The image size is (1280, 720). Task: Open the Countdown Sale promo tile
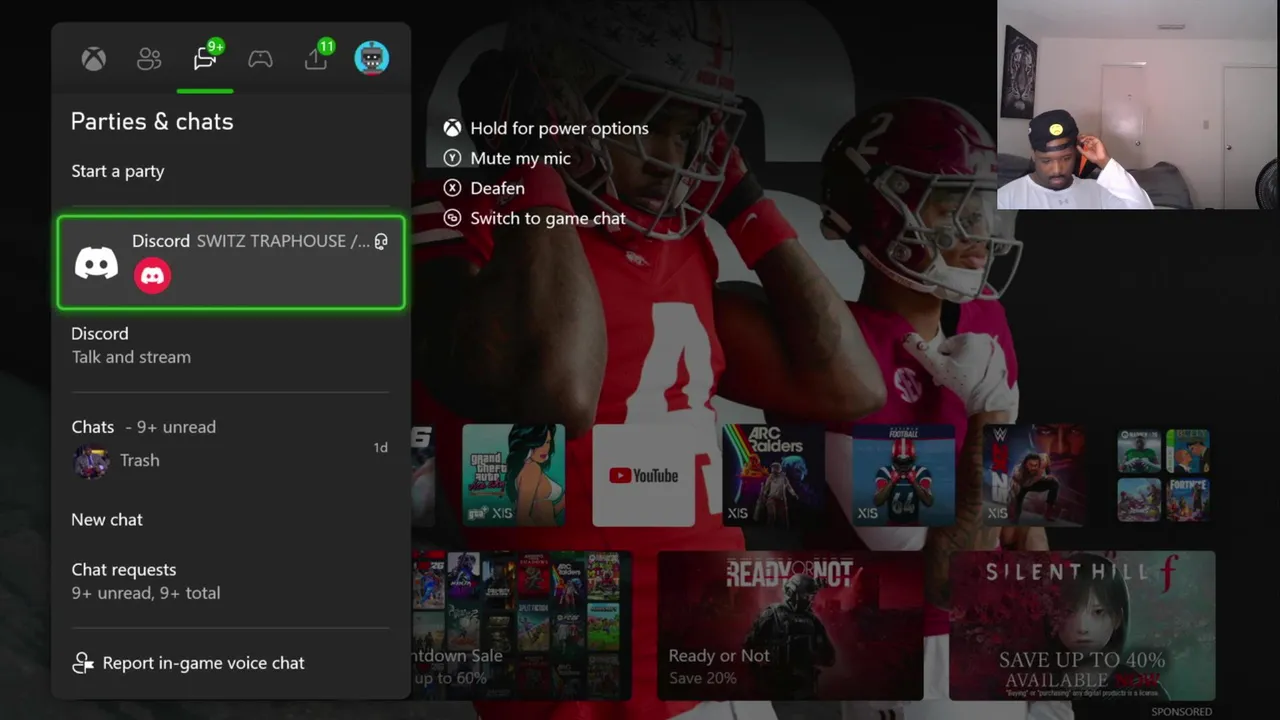point(521,625)
